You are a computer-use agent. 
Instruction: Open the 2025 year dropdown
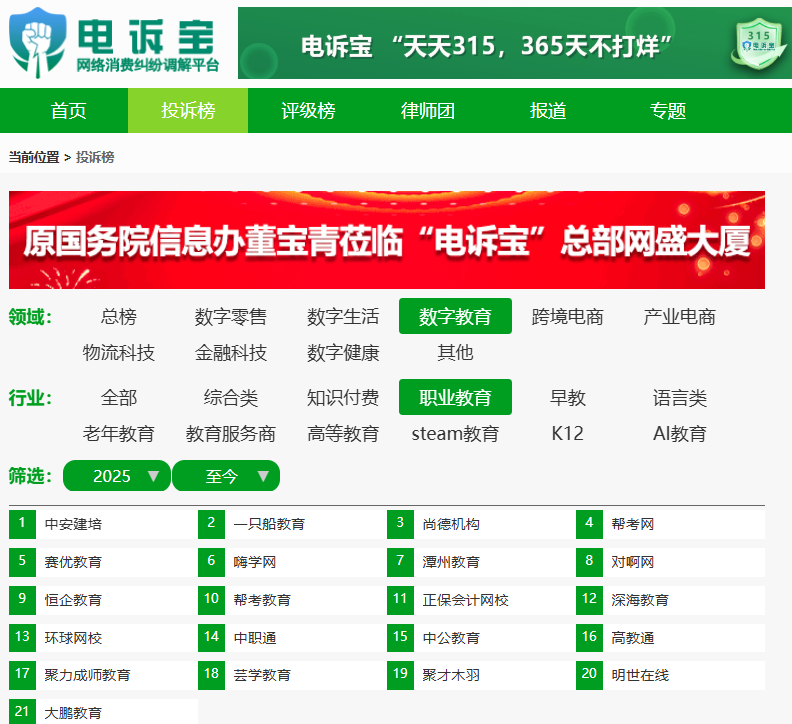[x=116, y=476]
